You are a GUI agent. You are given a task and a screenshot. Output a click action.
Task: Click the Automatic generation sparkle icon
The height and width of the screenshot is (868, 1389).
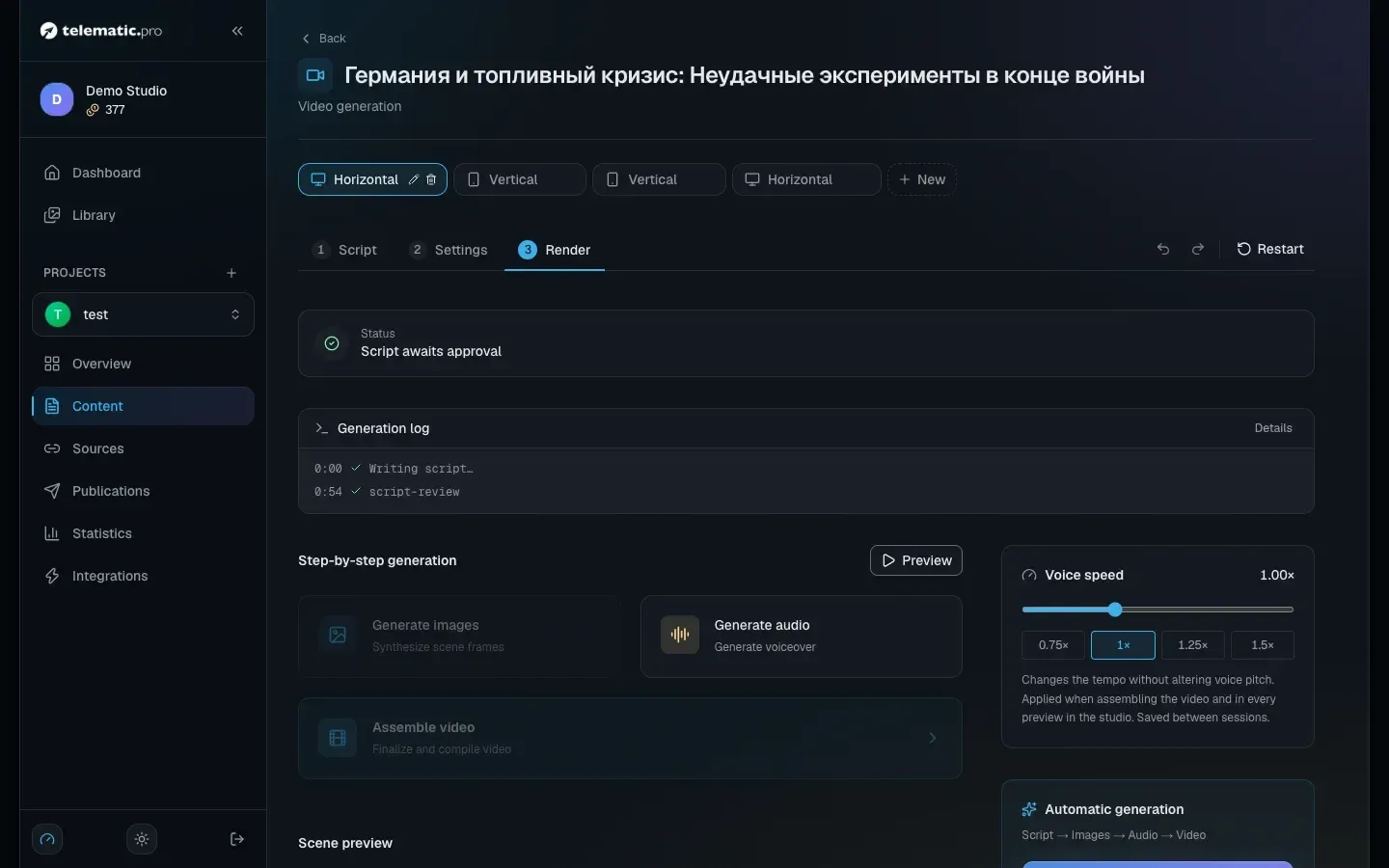1029,809
